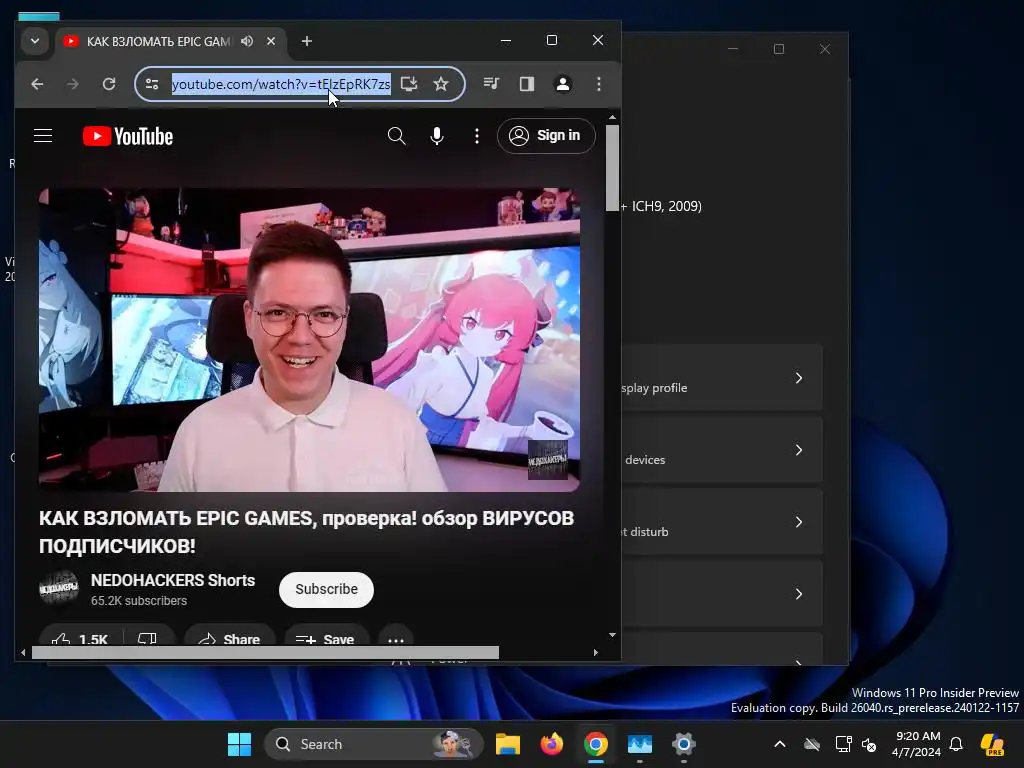
Task: Open Chrome media controls icon
Action: 491,84
